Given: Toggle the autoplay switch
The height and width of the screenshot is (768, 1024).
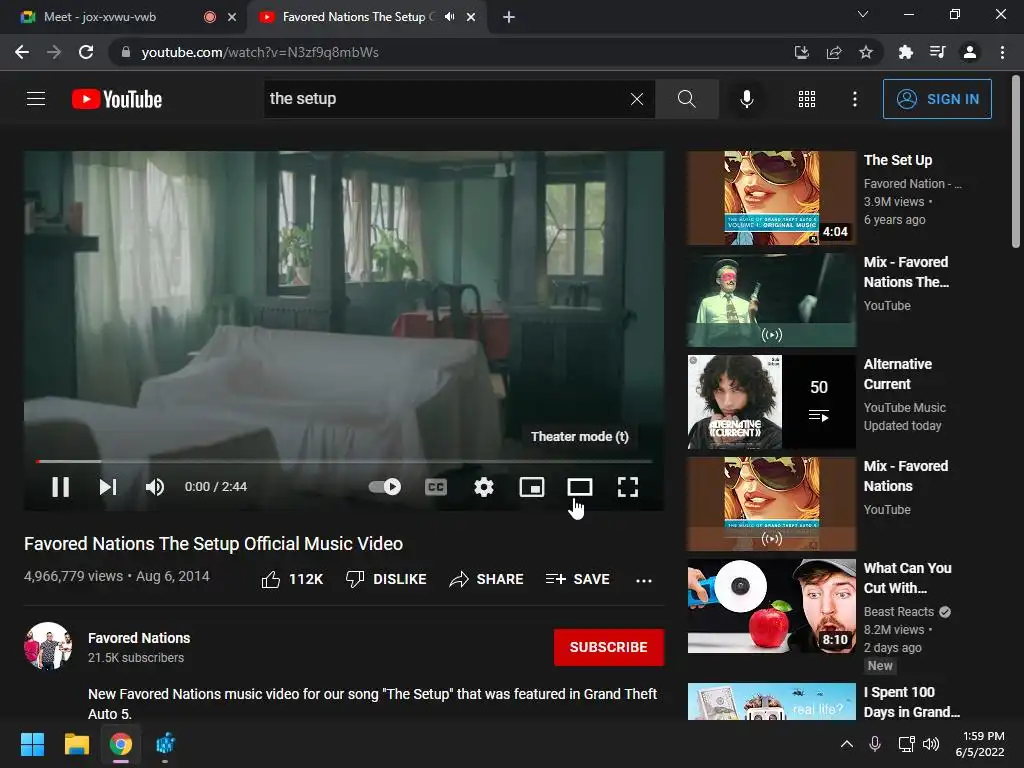Looking at the screenshot, I should (x=385, y=487).
